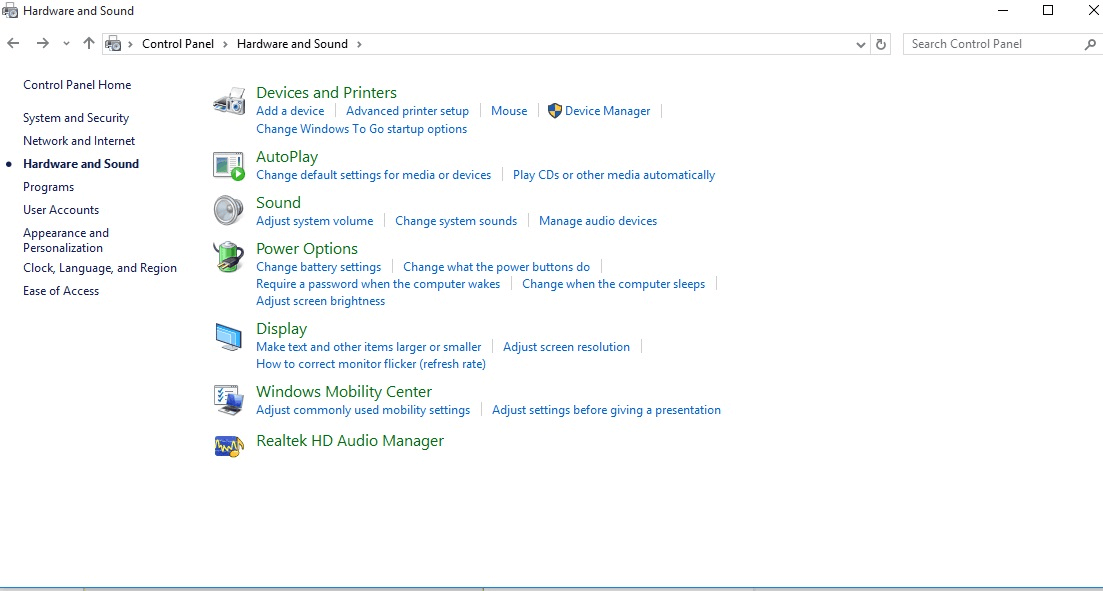The image size is (1103, 591).
Task: Open the Device Manager link
Action: (607, 111)
